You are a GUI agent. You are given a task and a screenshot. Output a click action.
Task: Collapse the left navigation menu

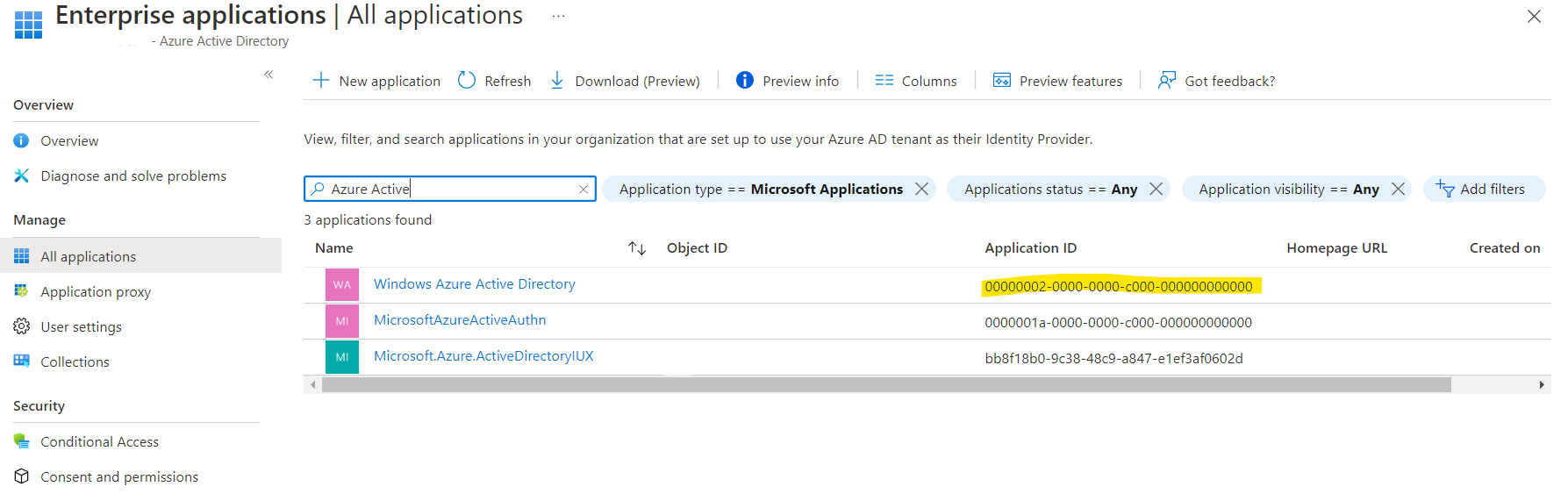268,75
